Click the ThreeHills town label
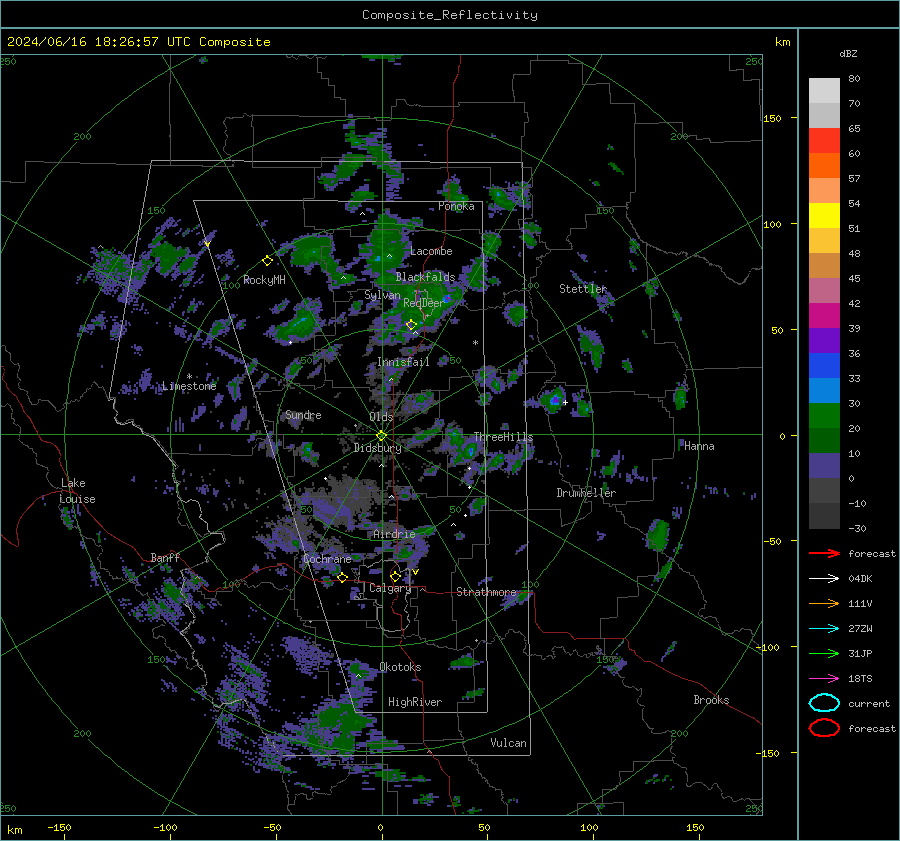 [x=503, y=437]
